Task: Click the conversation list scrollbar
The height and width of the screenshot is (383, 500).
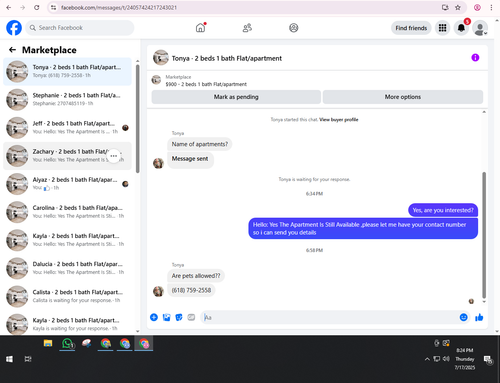Action: tap(138, 119)
